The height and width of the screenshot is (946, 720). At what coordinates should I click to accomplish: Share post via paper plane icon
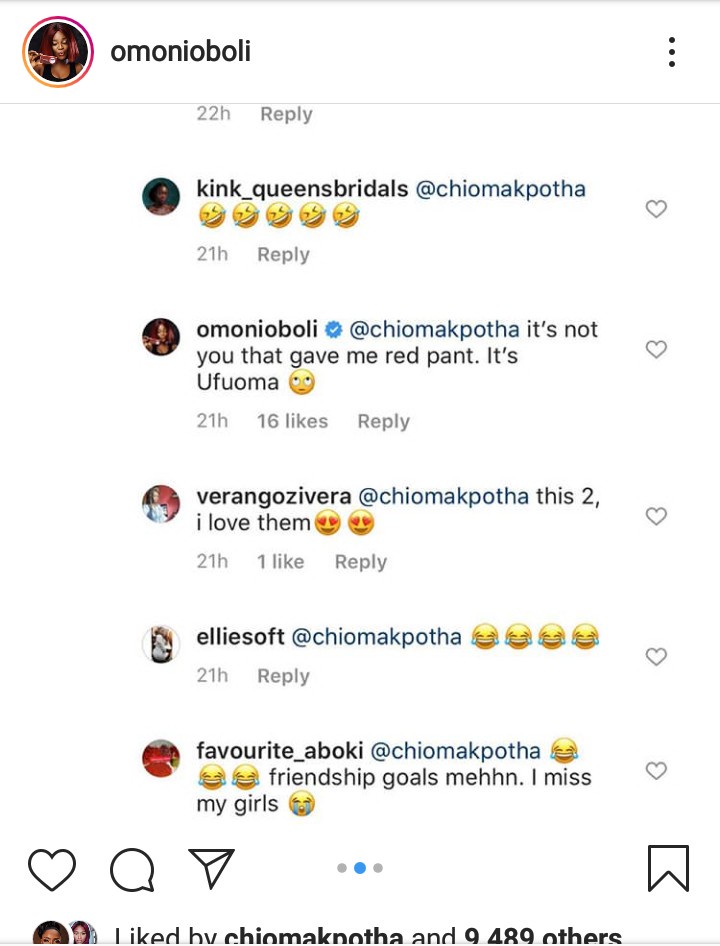click(x=211, y=868)
